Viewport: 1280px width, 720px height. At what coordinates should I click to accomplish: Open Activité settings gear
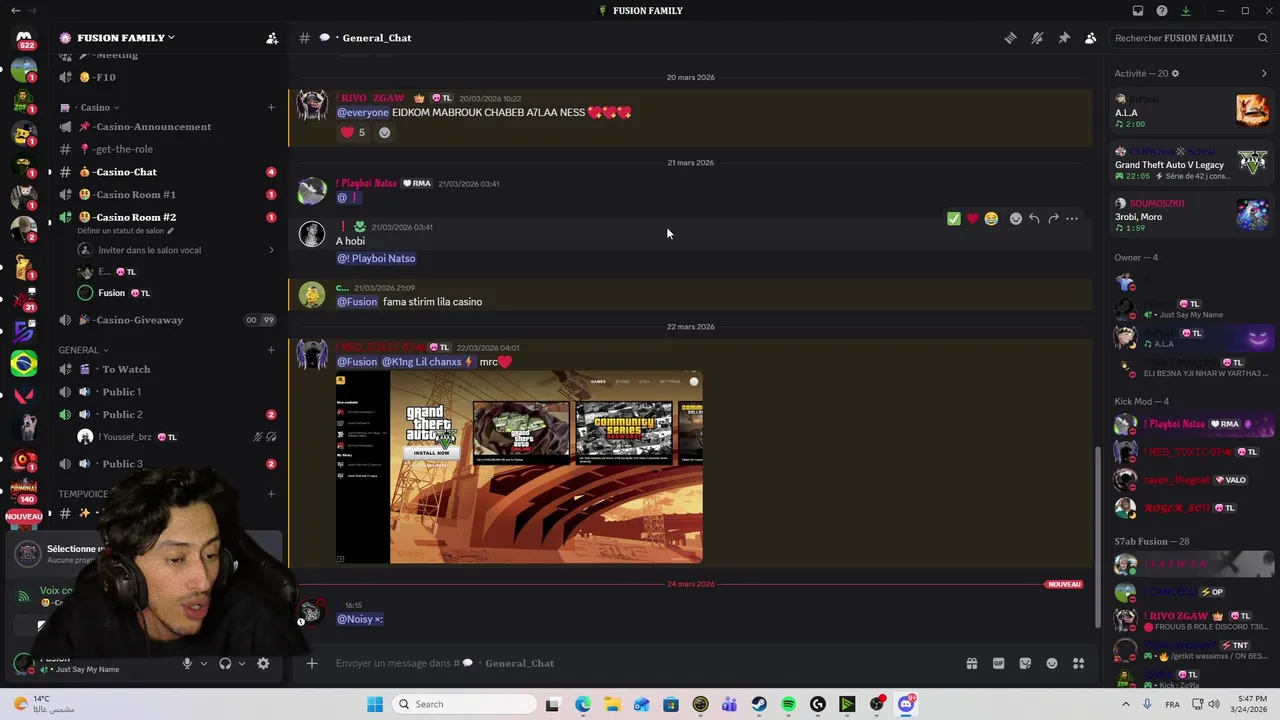pyautogui.click(x=1175, y=73)
